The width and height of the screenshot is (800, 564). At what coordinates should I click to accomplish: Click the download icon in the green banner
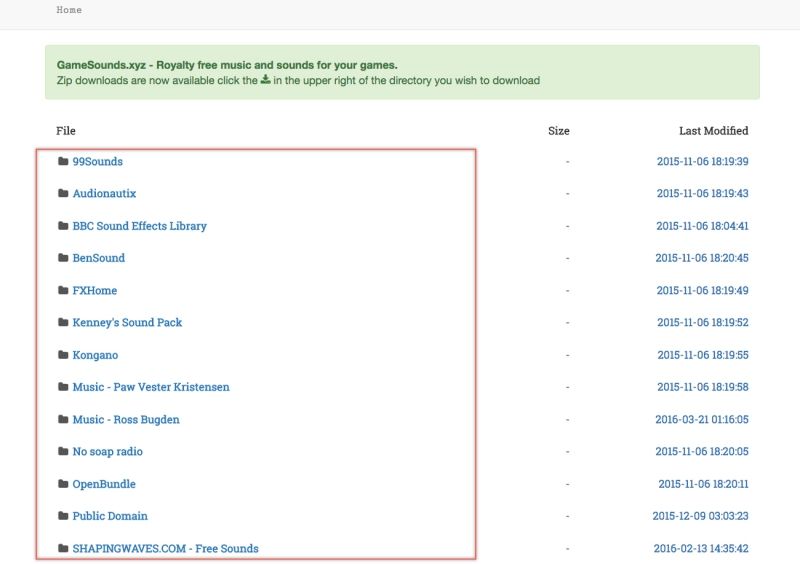265,80
